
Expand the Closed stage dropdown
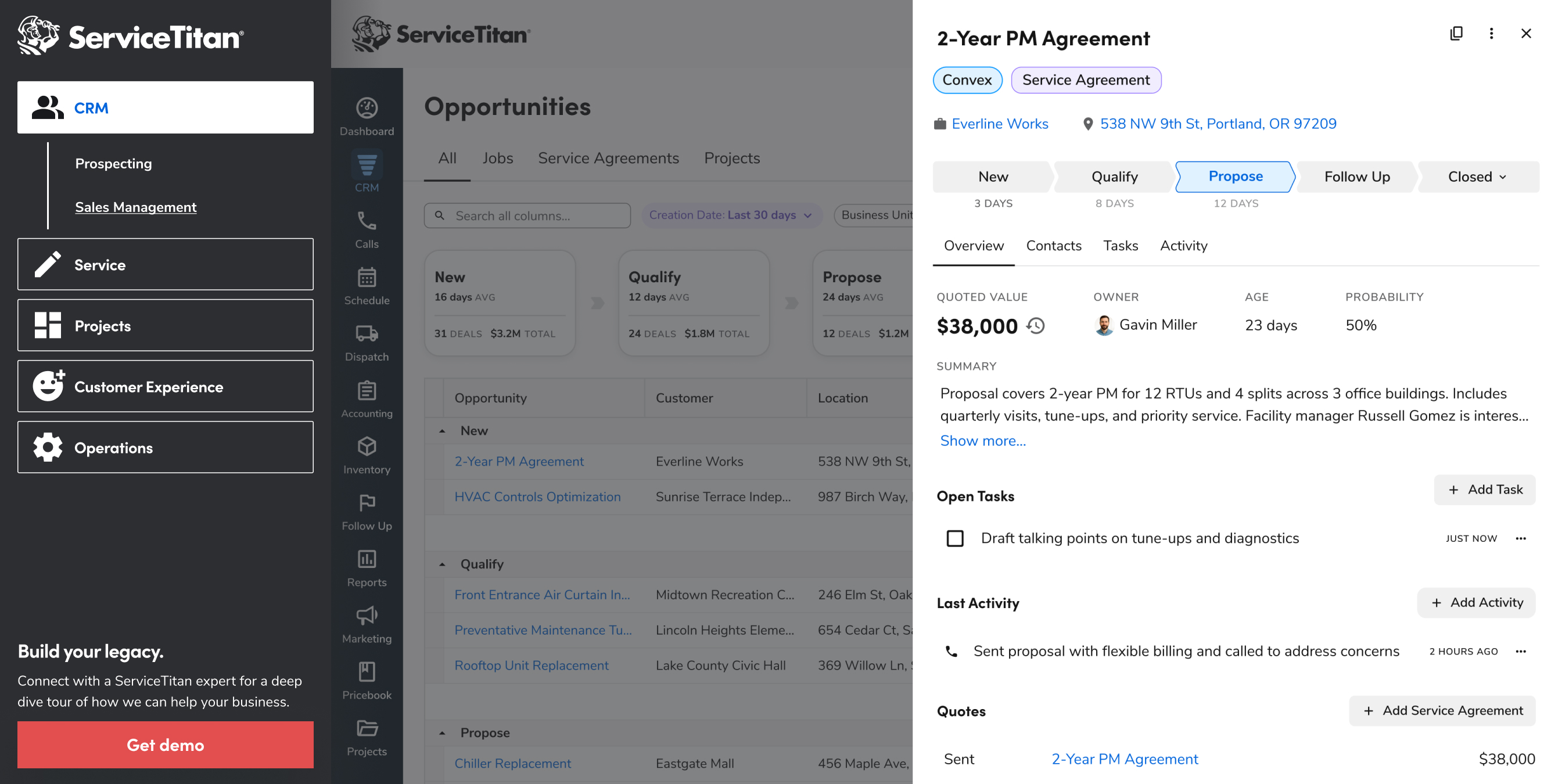(x=1478, y=177)
